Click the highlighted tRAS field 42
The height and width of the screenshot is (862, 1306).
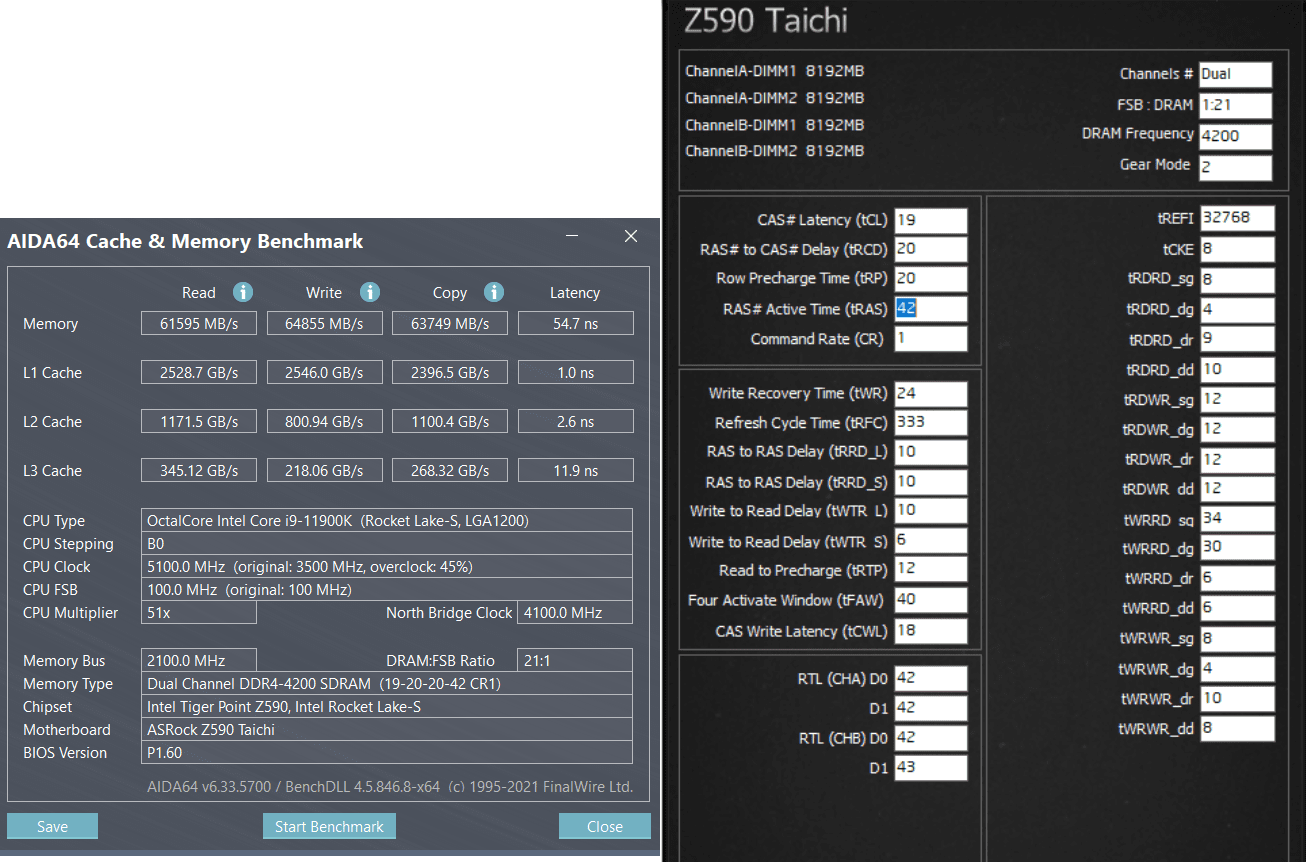931,308
